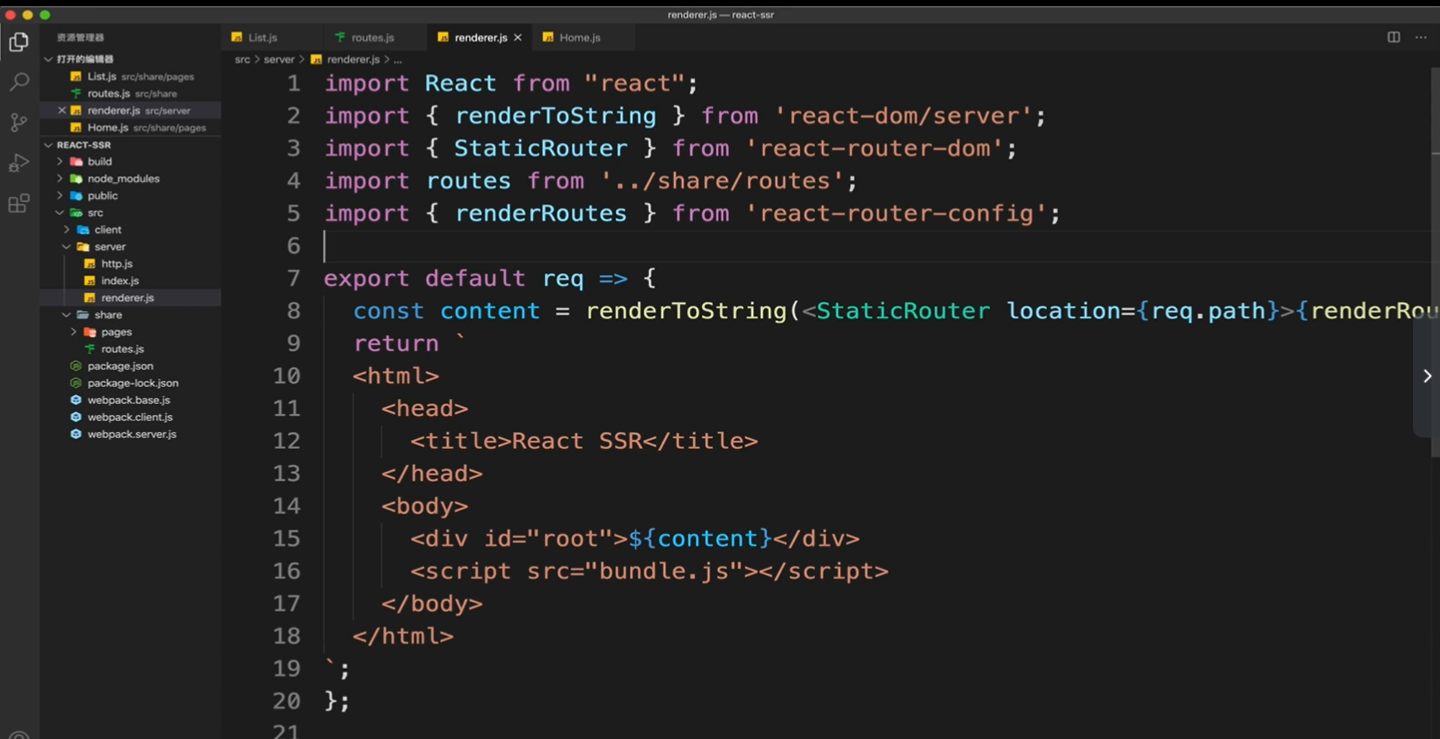Viewport: 1440px width, 739px height.
Task: Click server in the breadcrumb
Action: coord(279,60)
